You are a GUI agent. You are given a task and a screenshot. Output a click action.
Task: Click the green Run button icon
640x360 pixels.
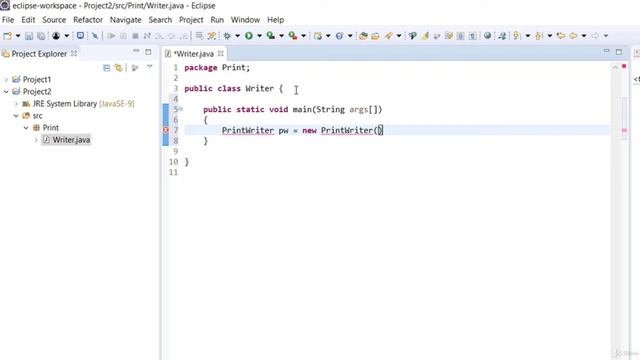coord(249,36)
